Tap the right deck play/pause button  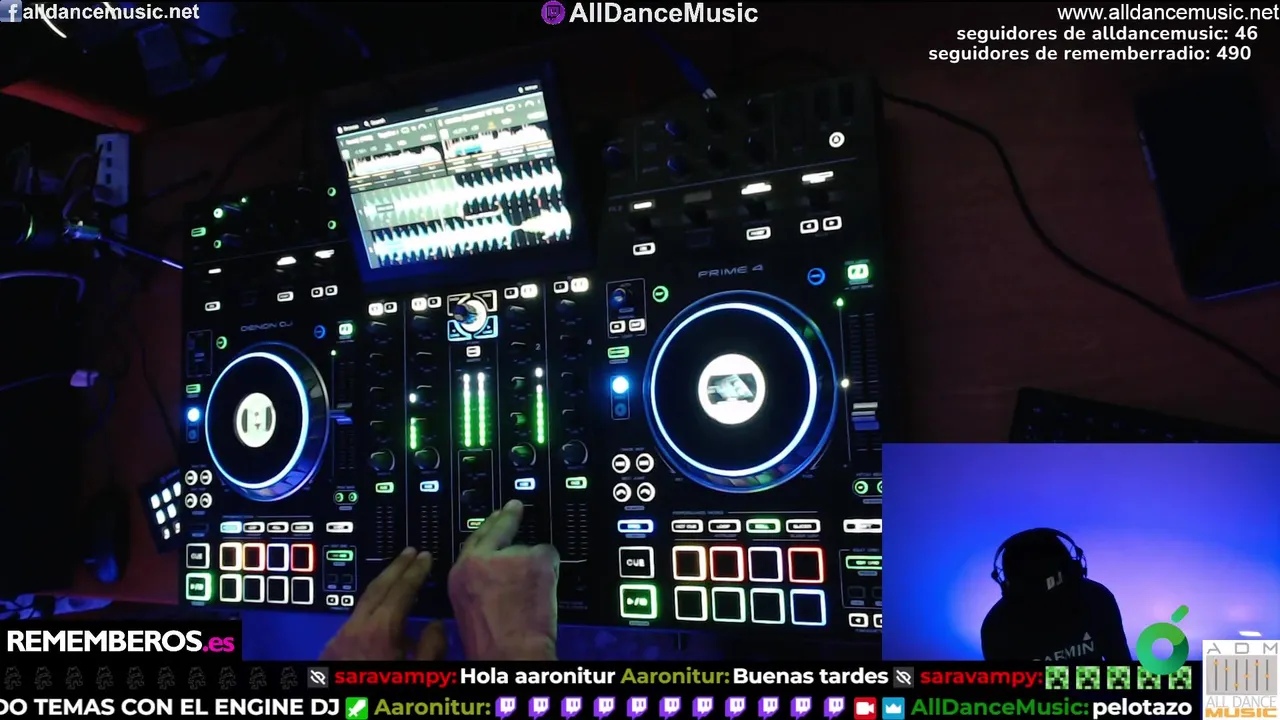point(636,601)
